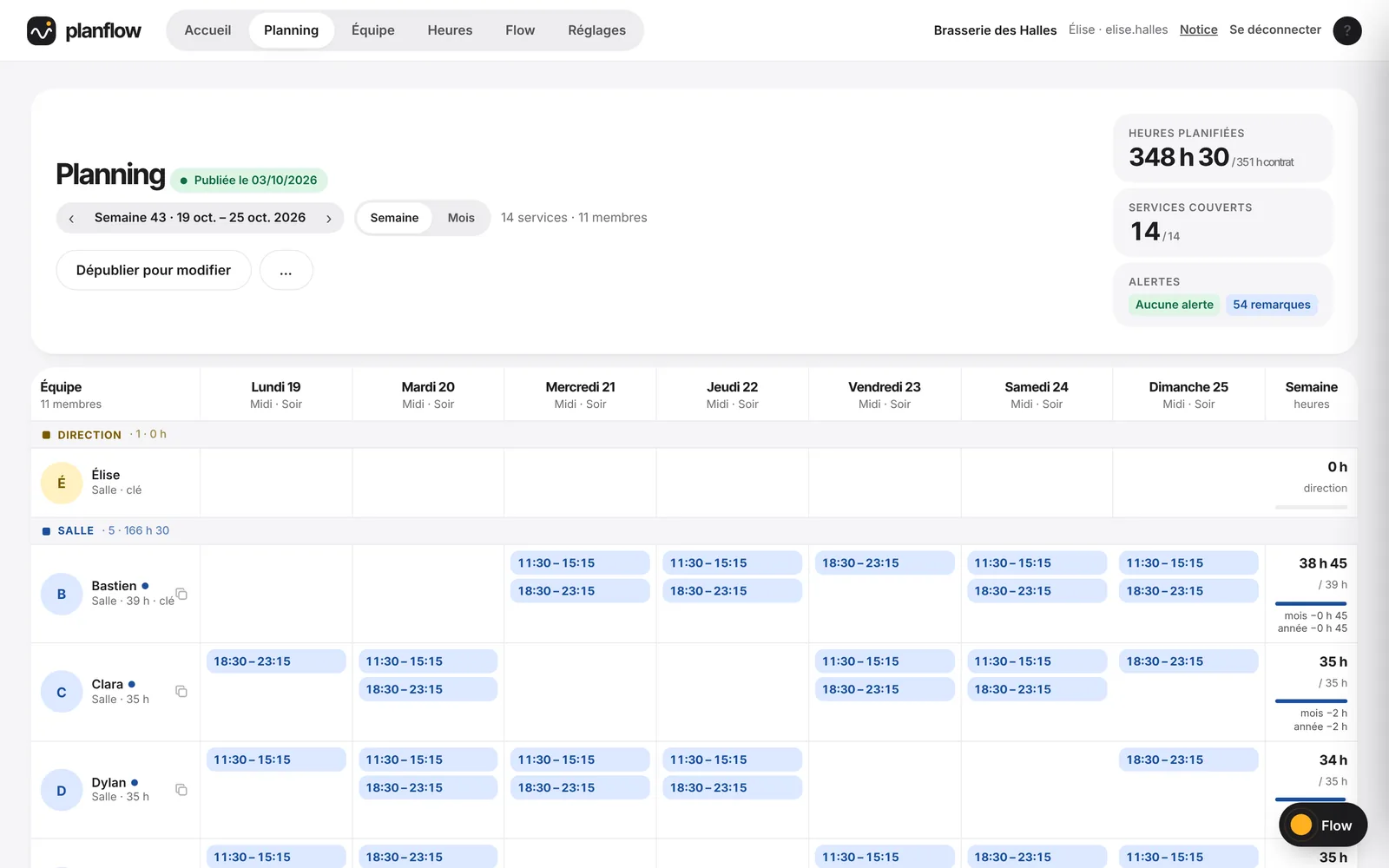
Task: Open the Heures tab
Action: point(450,30)
